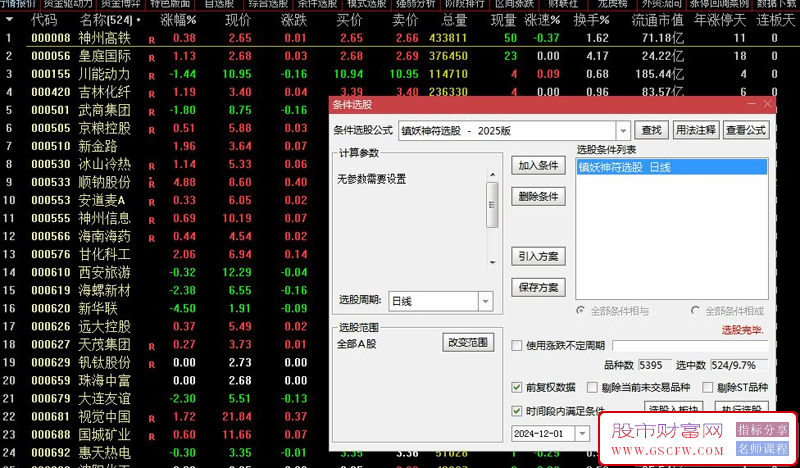
Task: Click R margin marker for 天茂集团
Action: click(x=152, y=347)
